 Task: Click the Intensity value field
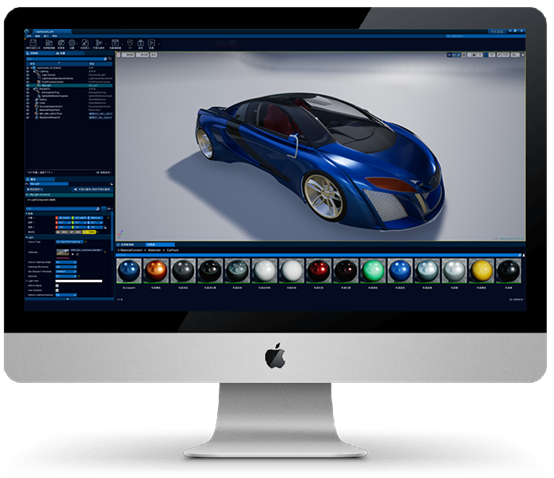[66, 276]
